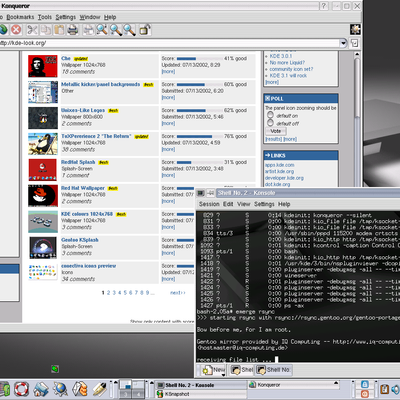The width and height of the screenshot is (400, 400).
Task: Launch the mail letters icon on the panel
Action: tap(80, 389)
